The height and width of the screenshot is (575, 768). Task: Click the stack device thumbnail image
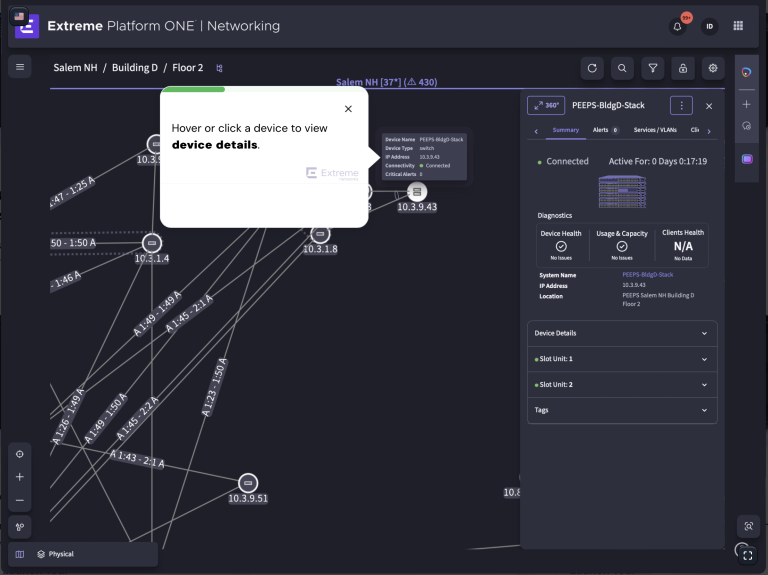[622, 192]
